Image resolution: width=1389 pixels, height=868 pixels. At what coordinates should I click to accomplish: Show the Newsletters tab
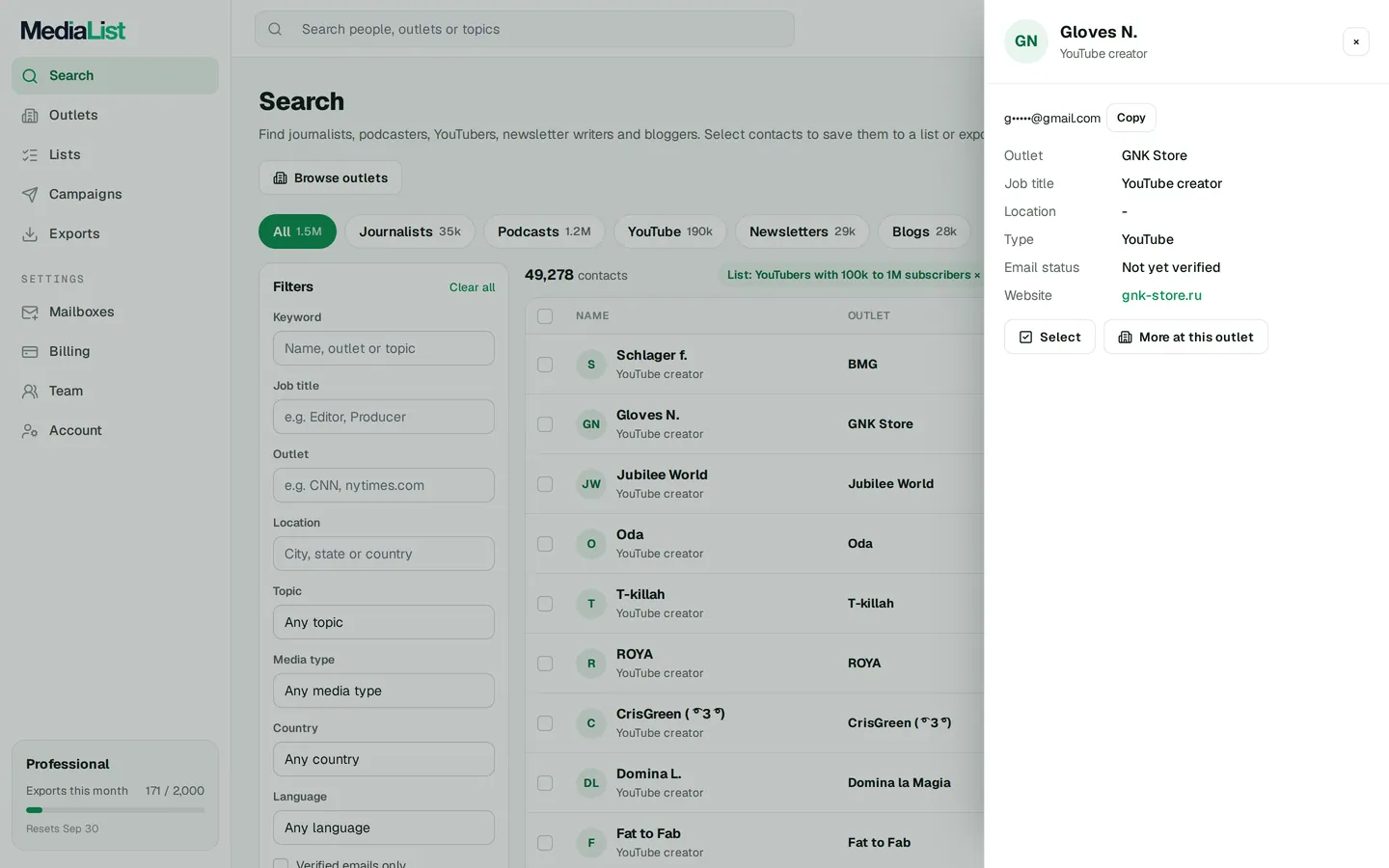(x=803, y=231)
